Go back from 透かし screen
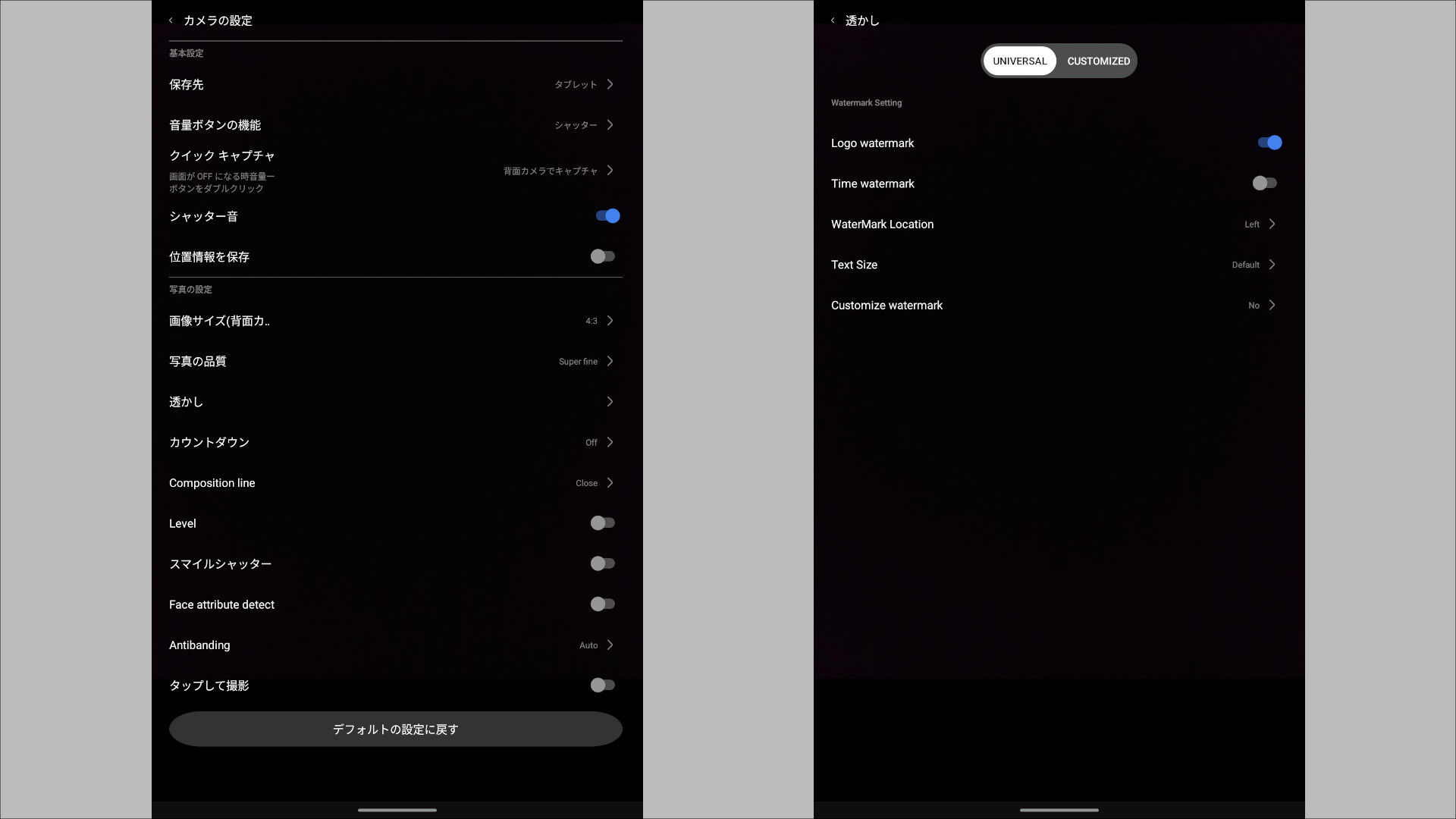Screen dimensions: 1456x819 [833, 20]
